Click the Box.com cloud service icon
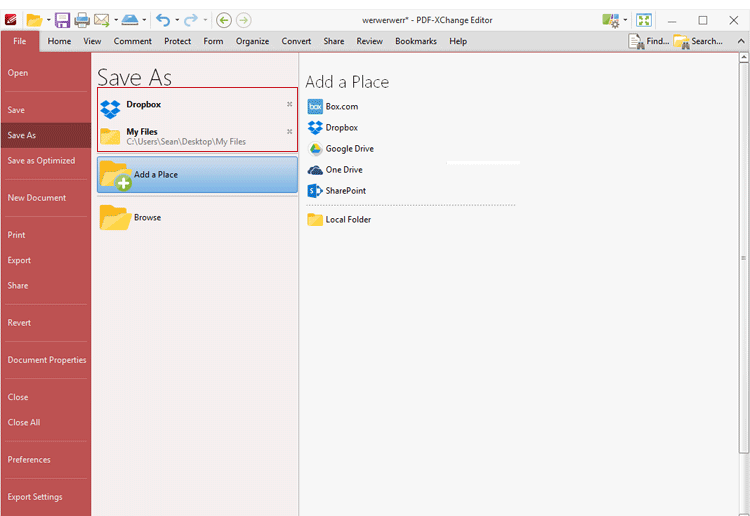 (x=315, y=106)
